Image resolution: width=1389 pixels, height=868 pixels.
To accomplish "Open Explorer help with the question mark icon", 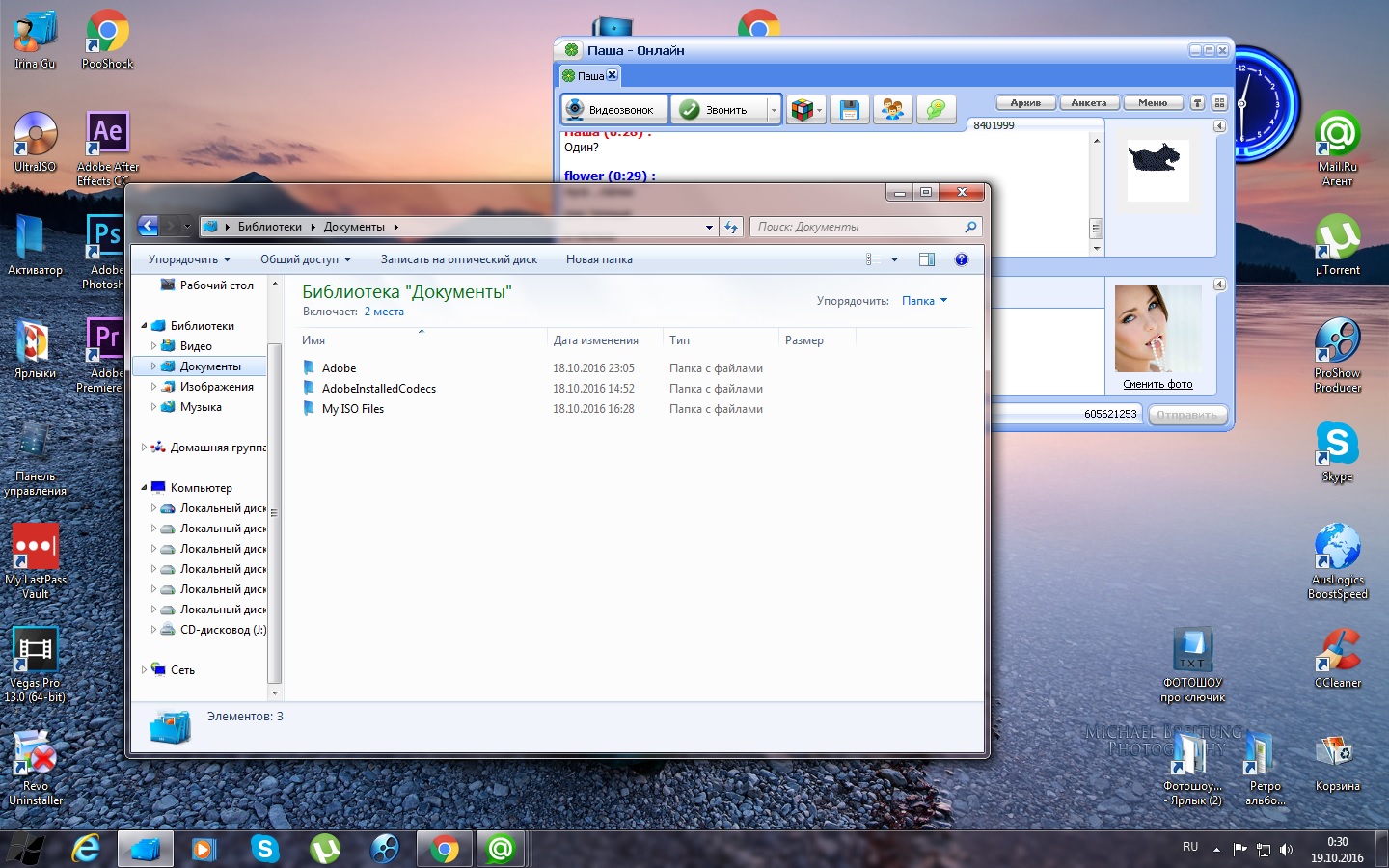I will pyautogui.click(x=961, y=259).
